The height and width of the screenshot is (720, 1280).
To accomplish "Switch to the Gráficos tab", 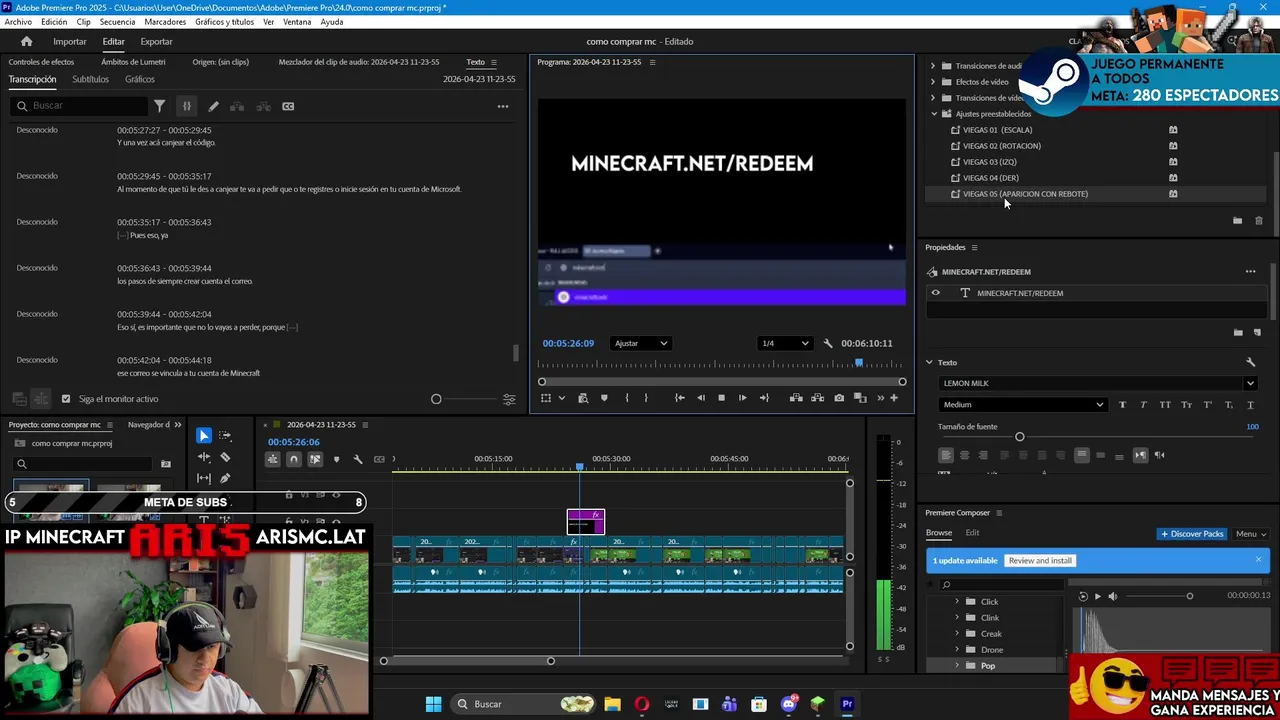I will coord(140,80).
